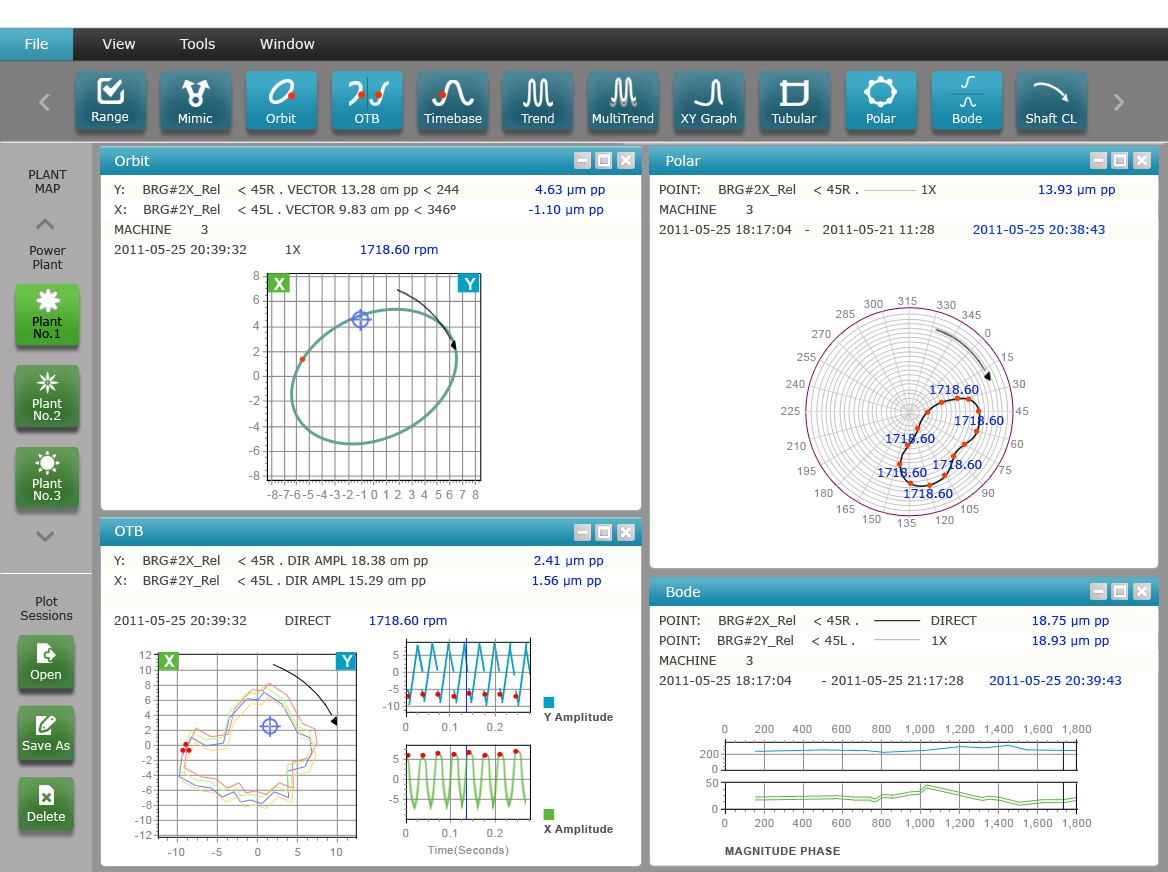Viewport: 1168px width, 872px height.
Task: Click the -1.10 µm pp Orbit value
Action: [566, 209]
